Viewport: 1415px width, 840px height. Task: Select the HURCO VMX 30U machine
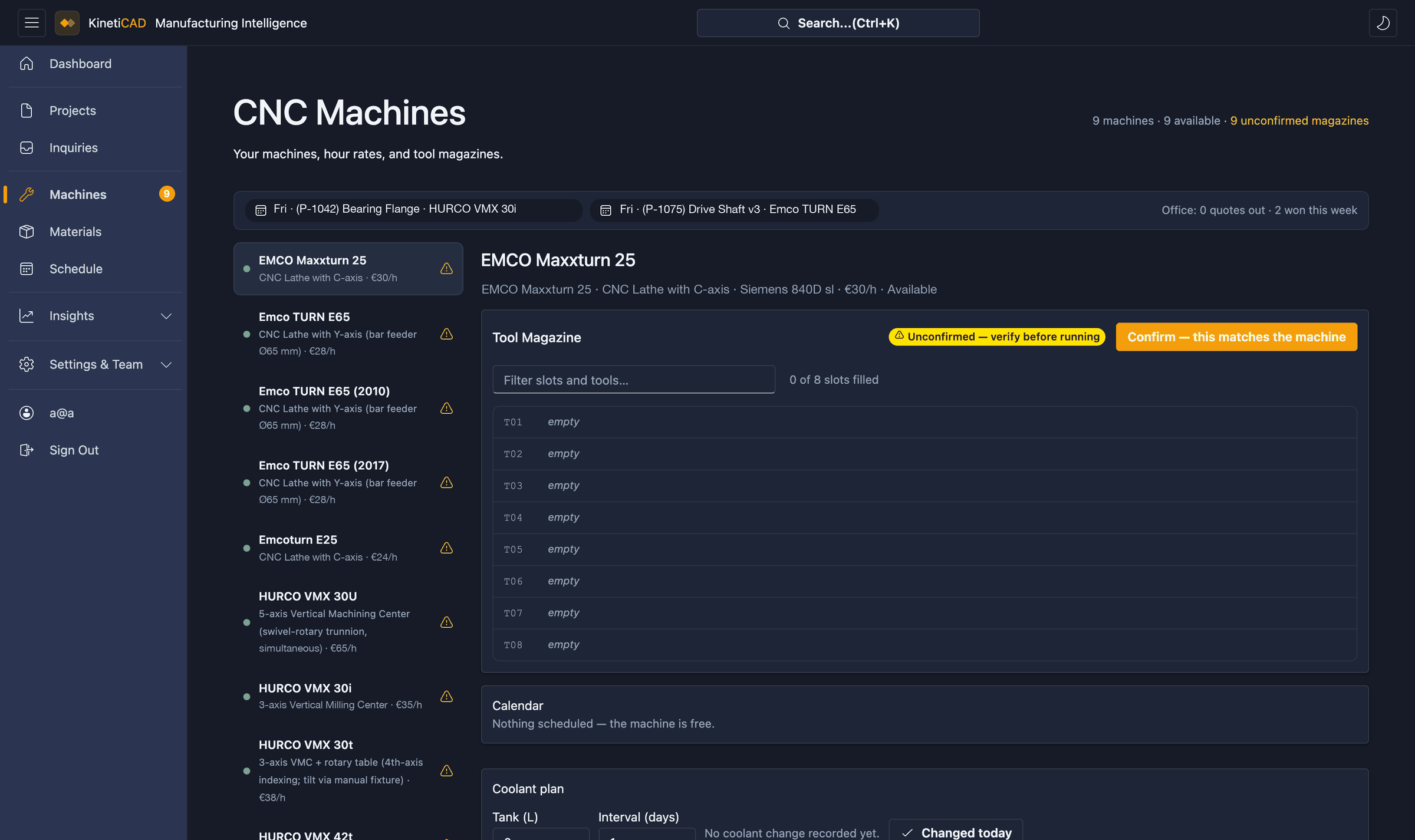348,622
